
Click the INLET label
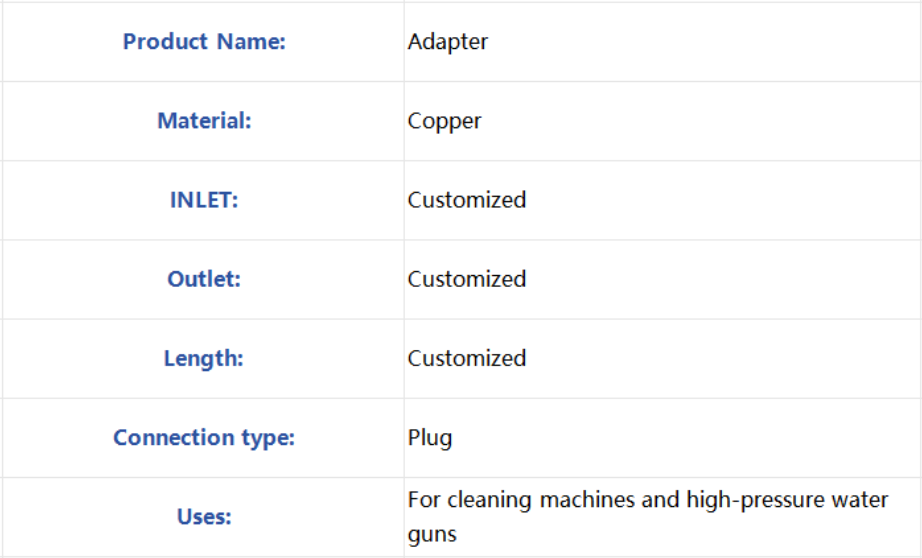click(204, 201)
